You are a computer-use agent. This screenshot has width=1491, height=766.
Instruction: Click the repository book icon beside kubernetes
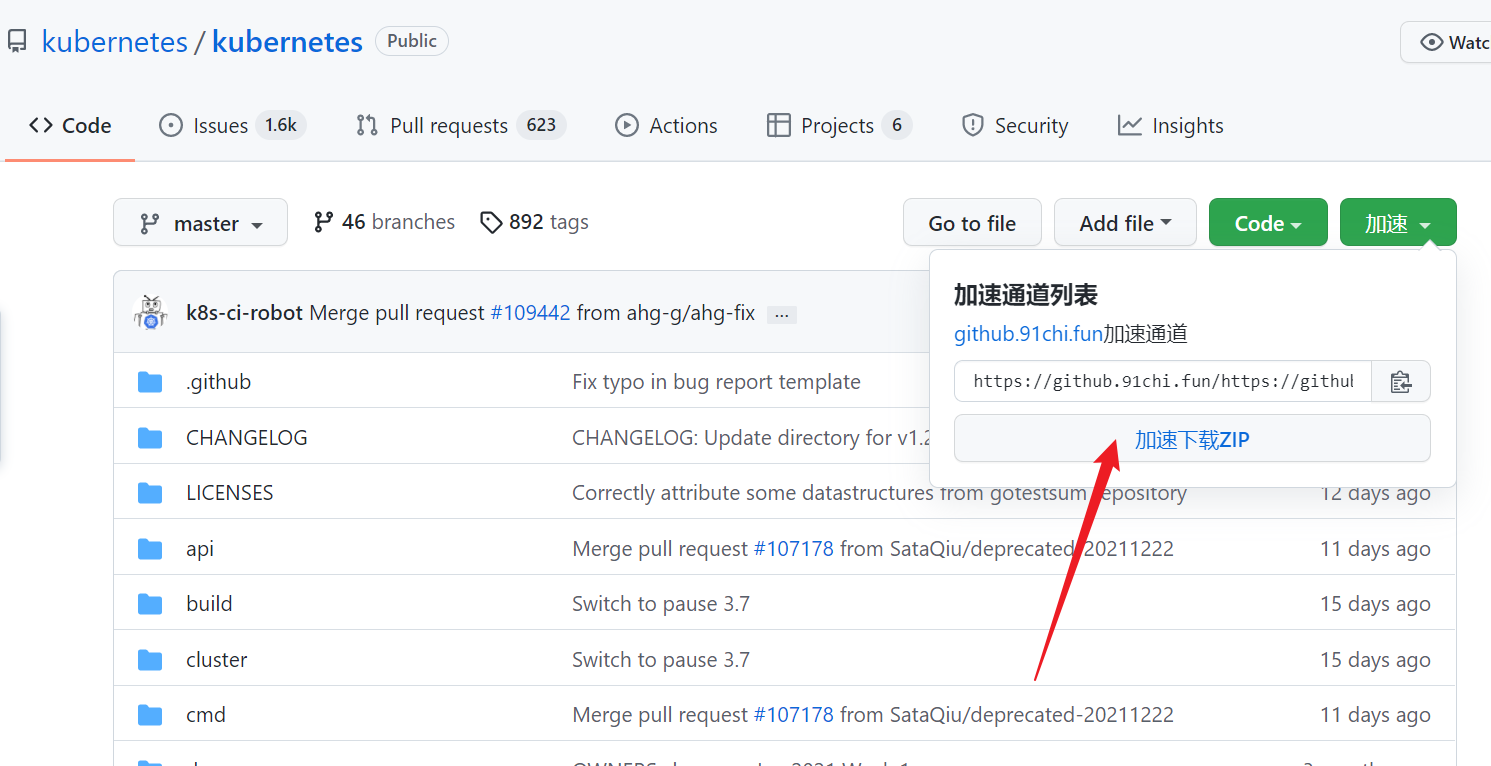[16, 42]
